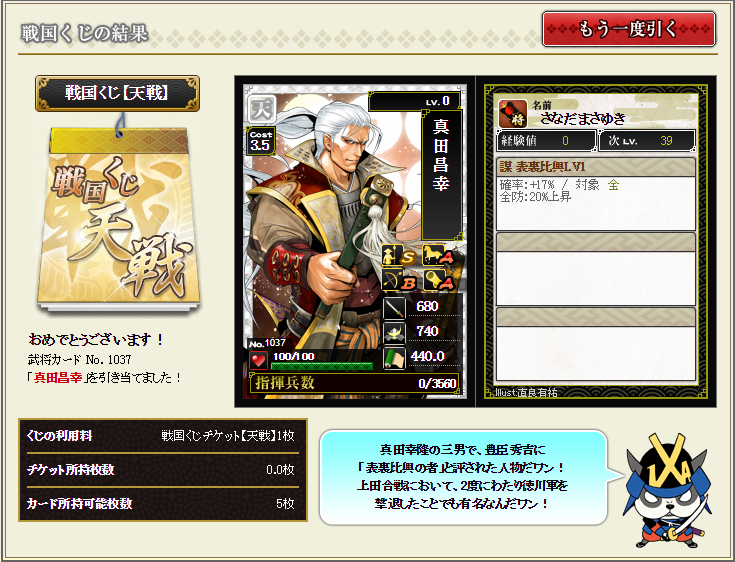Screen dimensions: 735x562
Task: Click the defense helmet icon beside 740
Action: (394, 333)
